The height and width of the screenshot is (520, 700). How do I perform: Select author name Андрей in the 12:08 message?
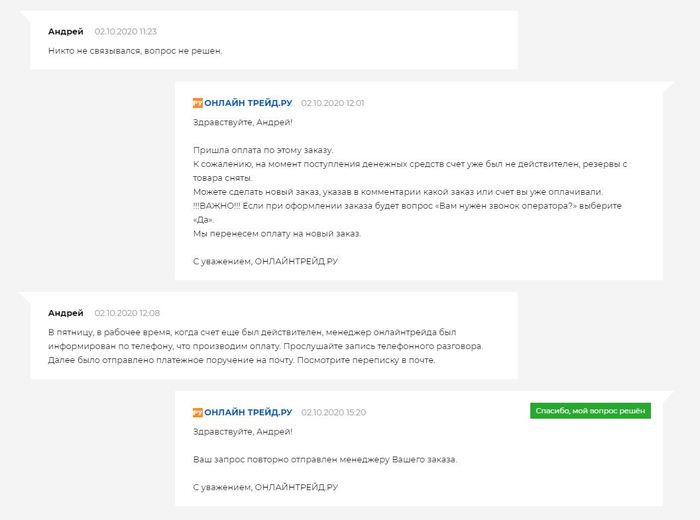(x=66, y=312)
